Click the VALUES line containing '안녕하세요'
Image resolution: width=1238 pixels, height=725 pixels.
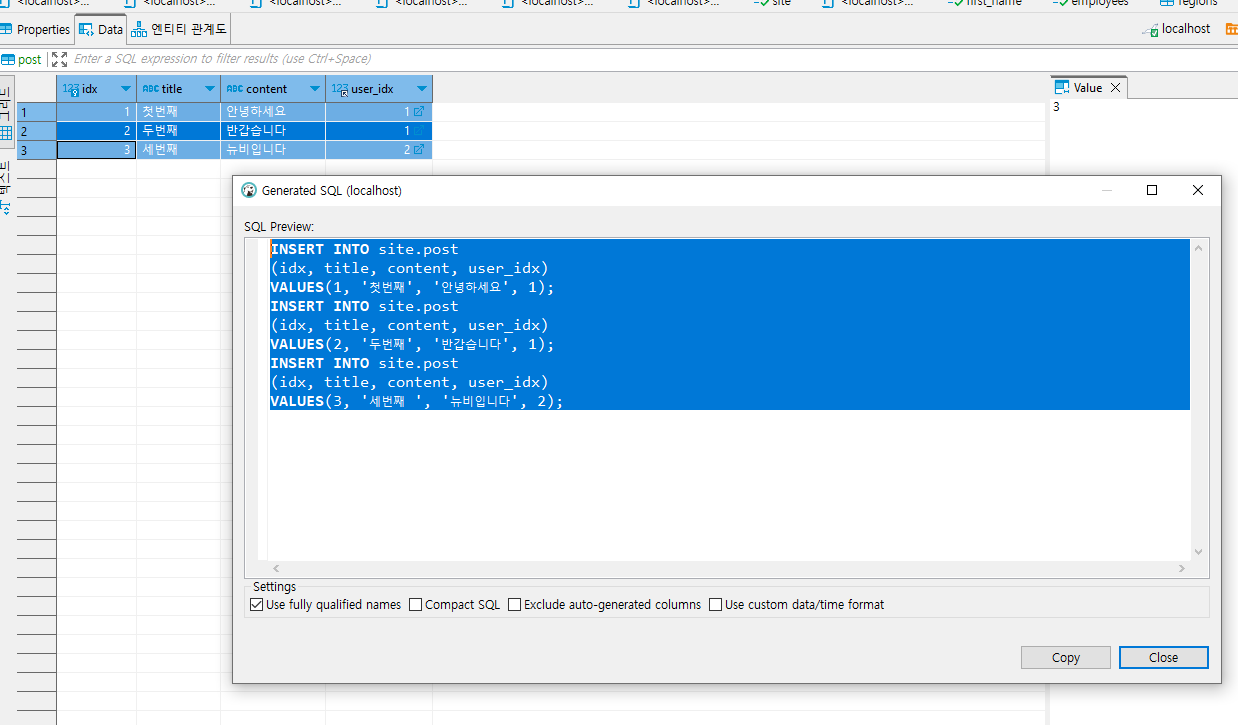click(412, 287)
